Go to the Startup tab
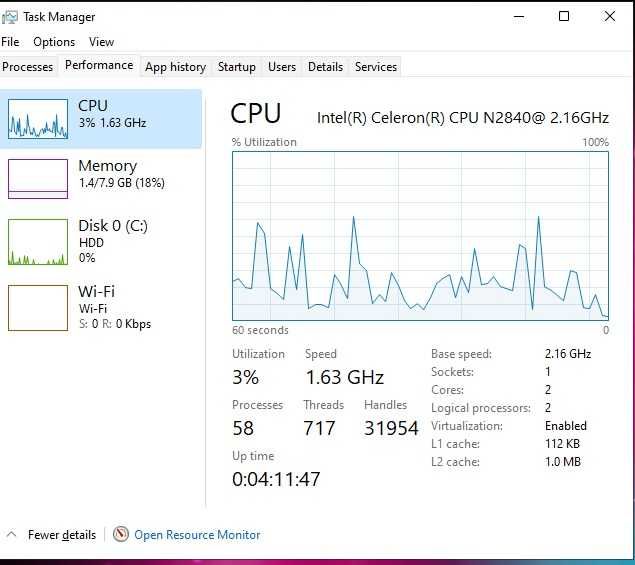Viewport: 635px width, 565px height. pyautogui.click(x=237, y=67)
